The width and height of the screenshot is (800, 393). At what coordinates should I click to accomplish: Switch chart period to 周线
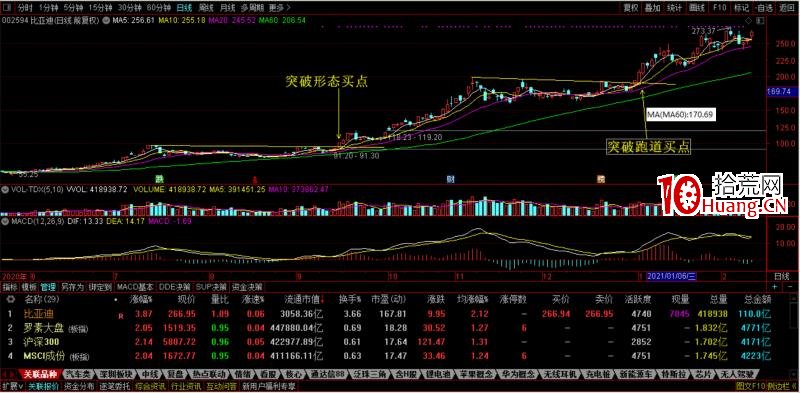tap(207, 8)
